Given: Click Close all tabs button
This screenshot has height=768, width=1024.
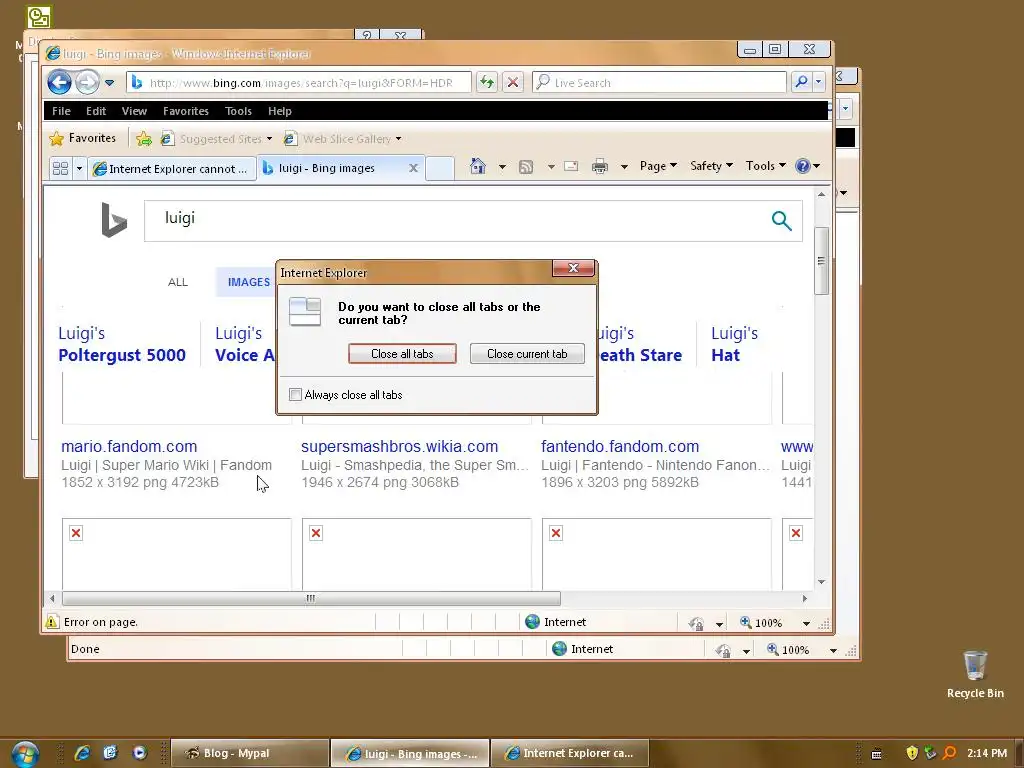Looking at the screenshot, I should pyautogui.click(x=402, y=353).
